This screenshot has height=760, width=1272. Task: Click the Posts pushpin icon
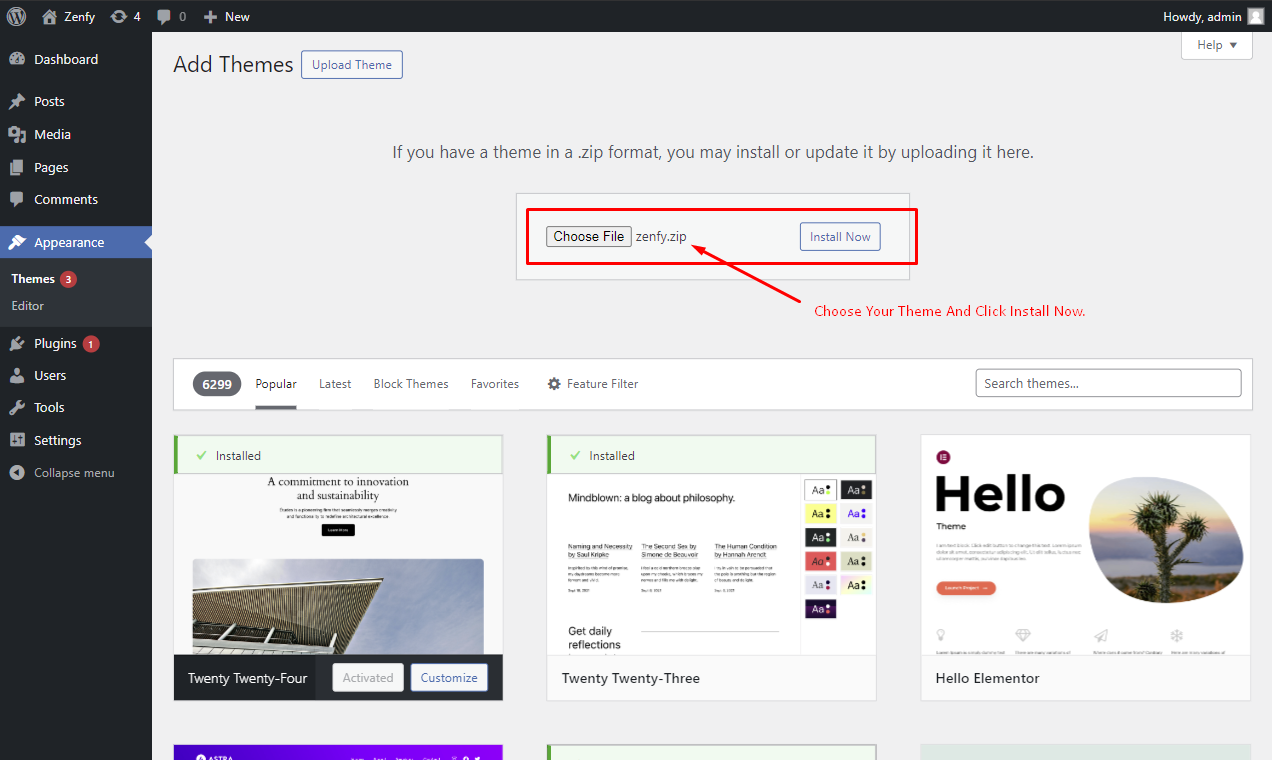tap(17, 101)
